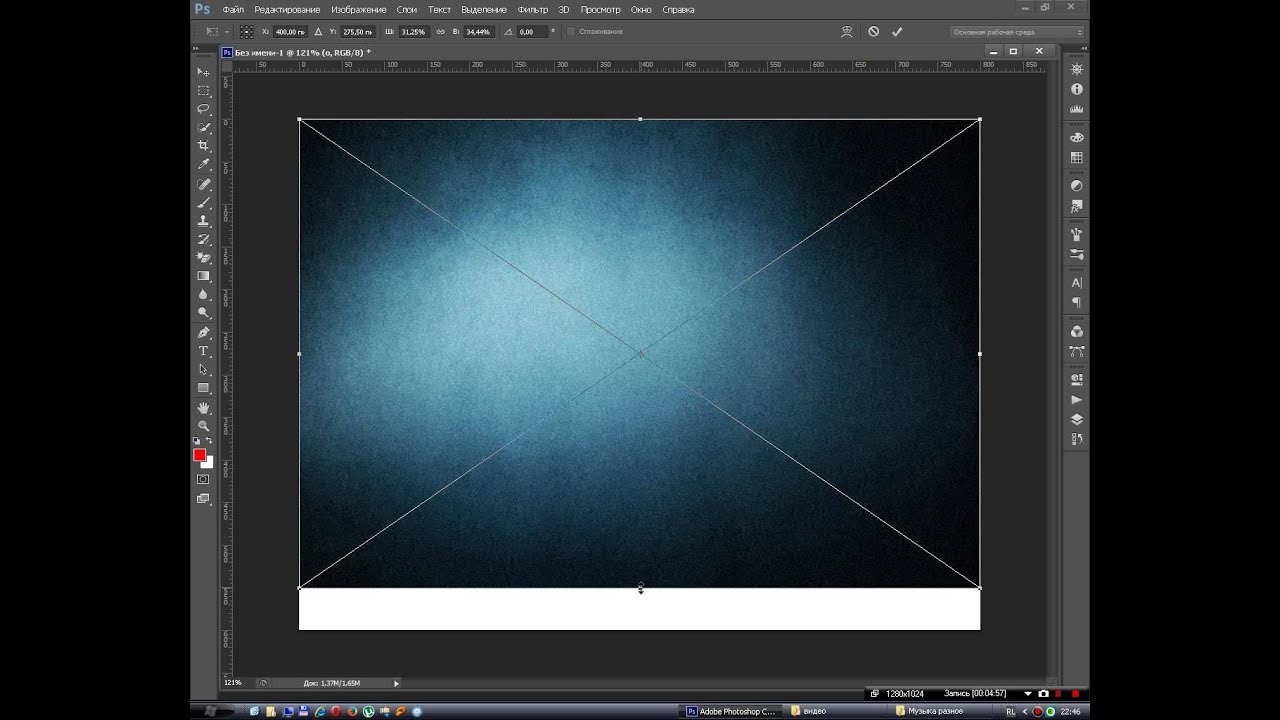Click the X position field
Image resolution: width=1280 pixels, height=720 pixels.
(x=290, y=32)
